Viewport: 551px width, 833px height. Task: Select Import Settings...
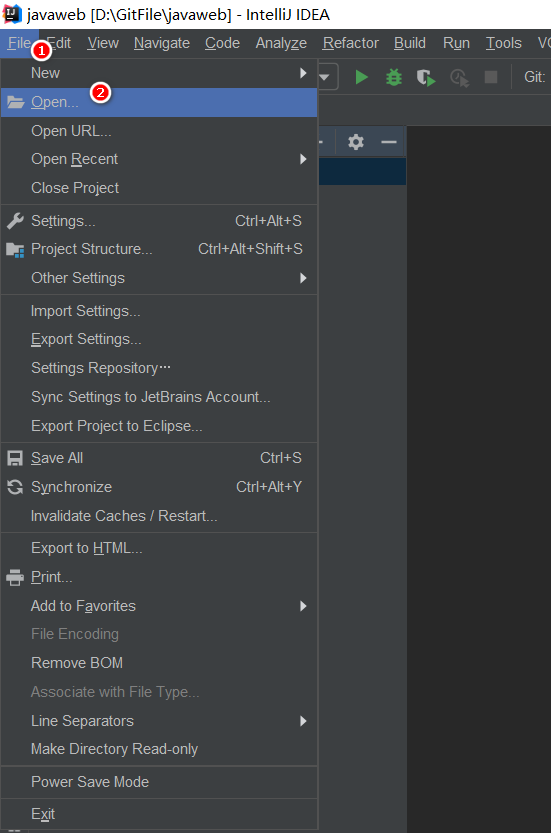(x=159, y=311)
